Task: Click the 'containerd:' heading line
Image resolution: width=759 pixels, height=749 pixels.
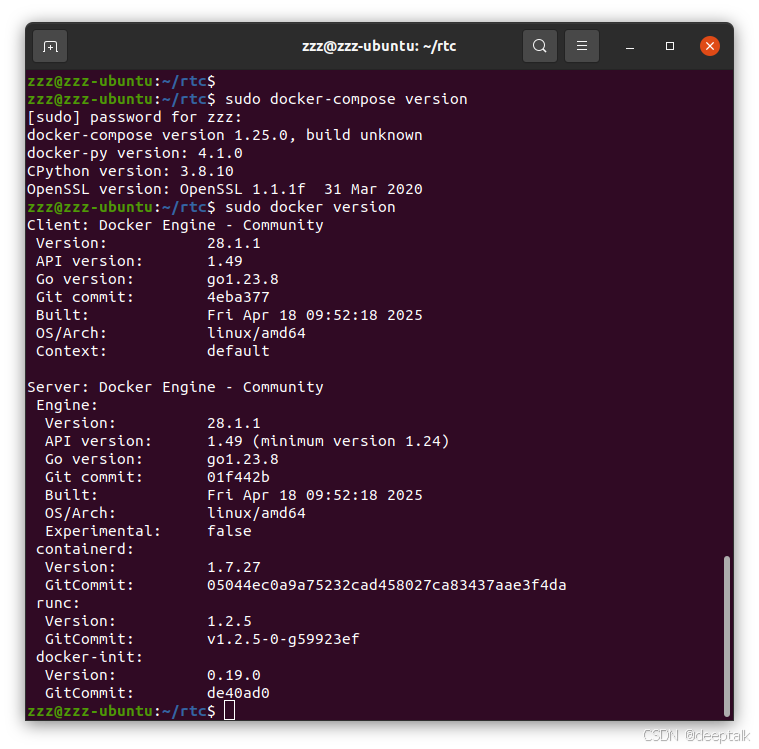Action: 85,549
